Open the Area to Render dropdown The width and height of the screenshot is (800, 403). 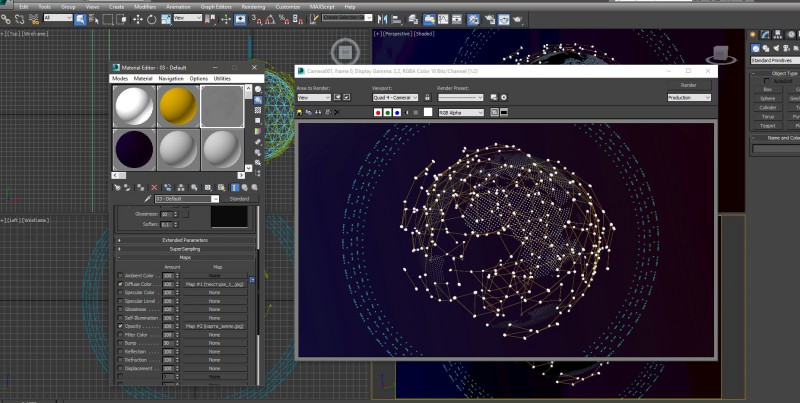pos(314,97)
